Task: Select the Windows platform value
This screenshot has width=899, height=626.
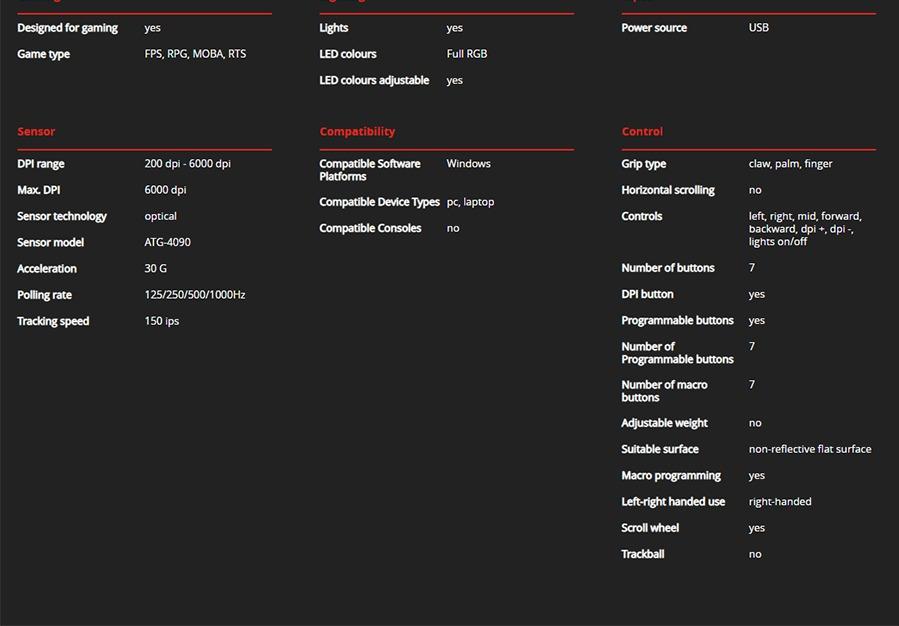Action: (468, 164)
